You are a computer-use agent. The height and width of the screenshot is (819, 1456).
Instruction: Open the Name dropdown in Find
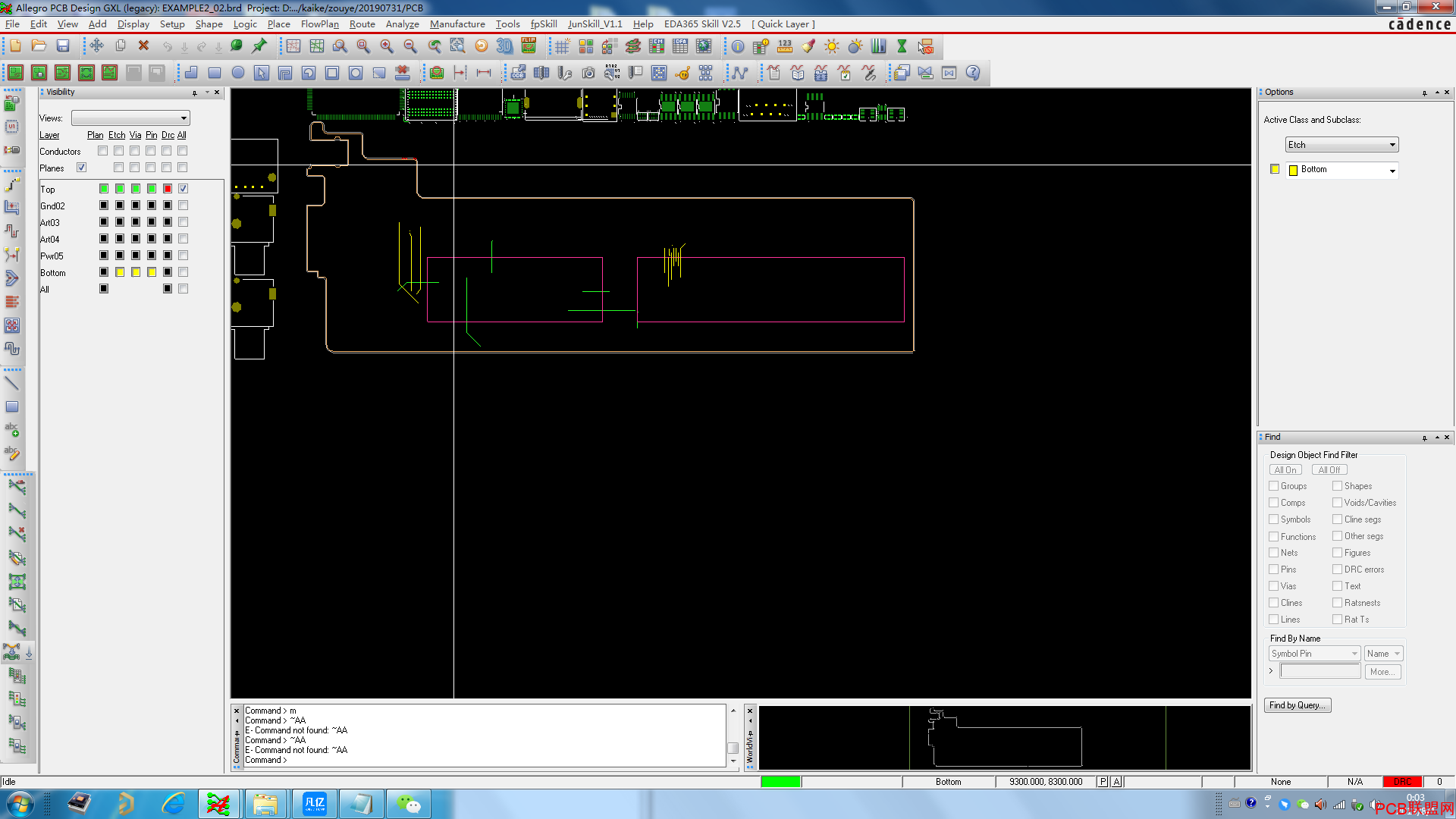(x=1383, y=654)
